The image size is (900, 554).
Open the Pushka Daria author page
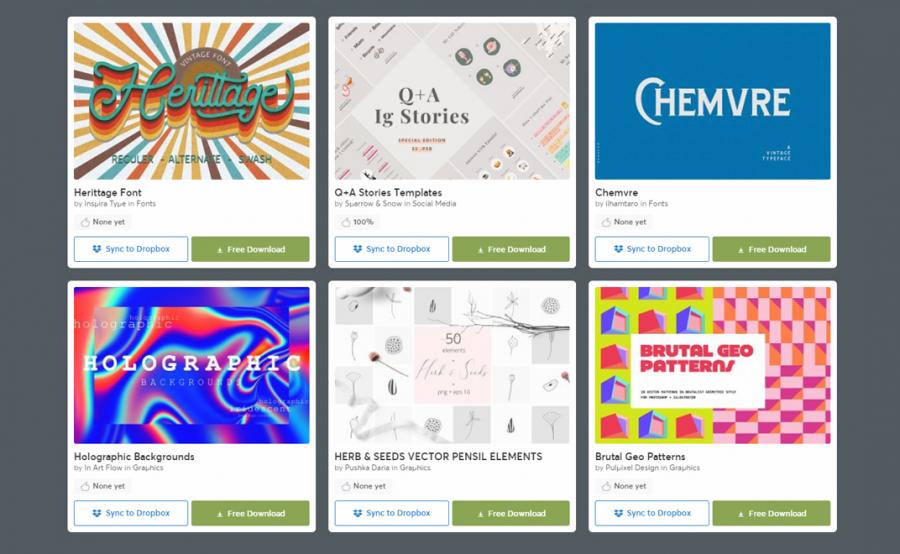coord(367,468)
